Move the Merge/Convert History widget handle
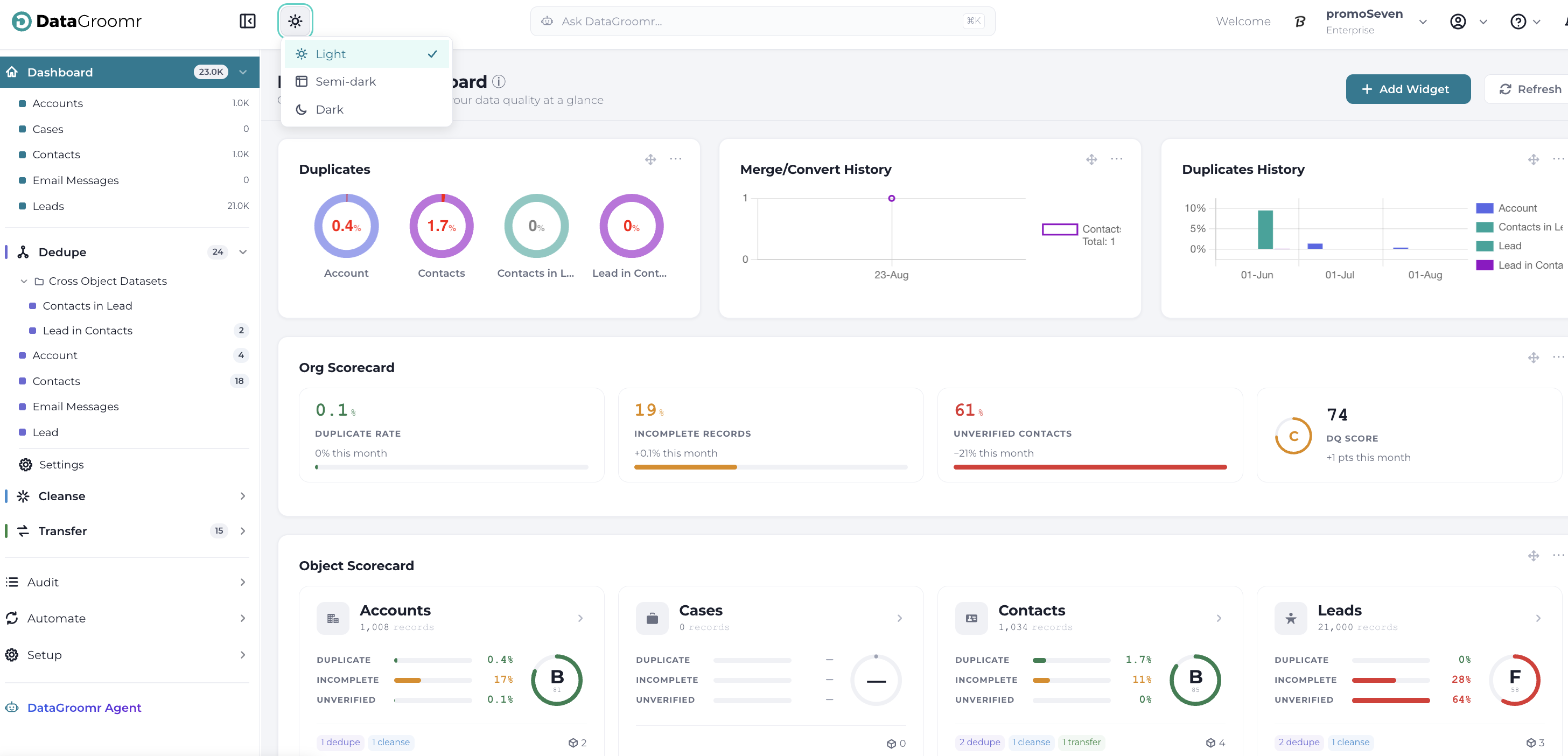Screen dimensions: 1568x756 [1091, 159]
